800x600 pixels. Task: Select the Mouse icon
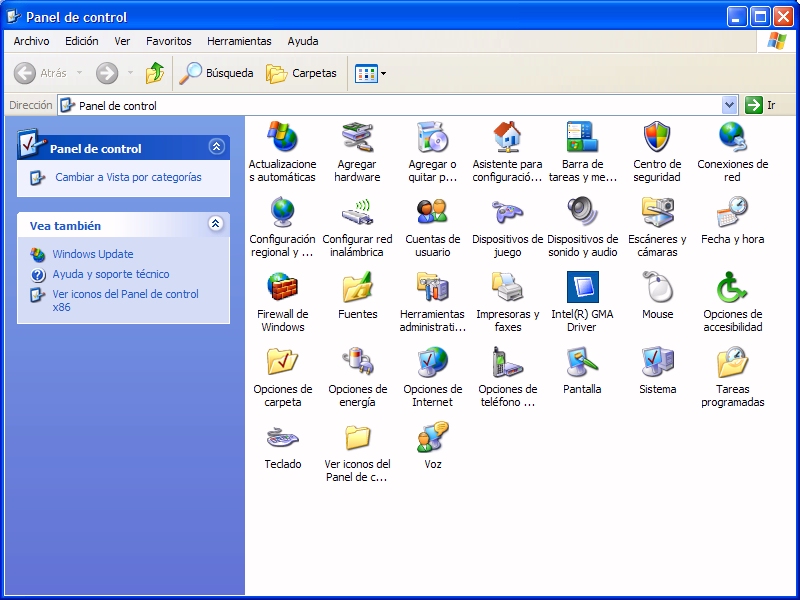pos(657,287)
